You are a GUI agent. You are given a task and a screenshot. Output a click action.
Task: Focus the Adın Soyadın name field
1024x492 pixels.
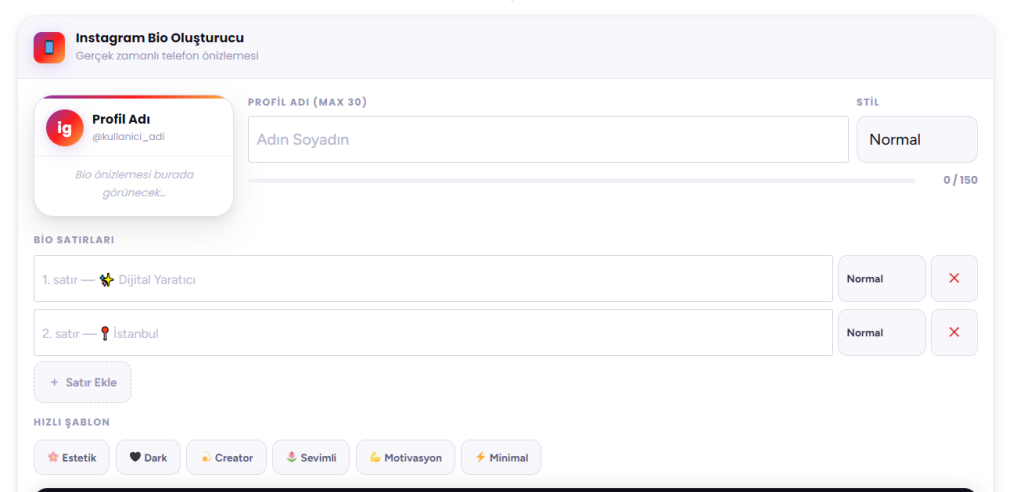pos(548,139)
